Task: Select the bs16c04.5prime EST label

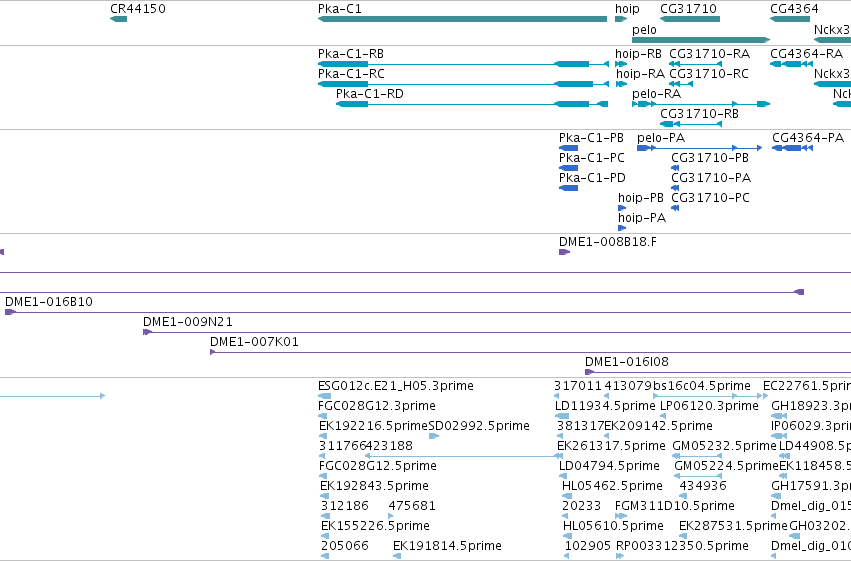Action: click(x=701, y=386)
